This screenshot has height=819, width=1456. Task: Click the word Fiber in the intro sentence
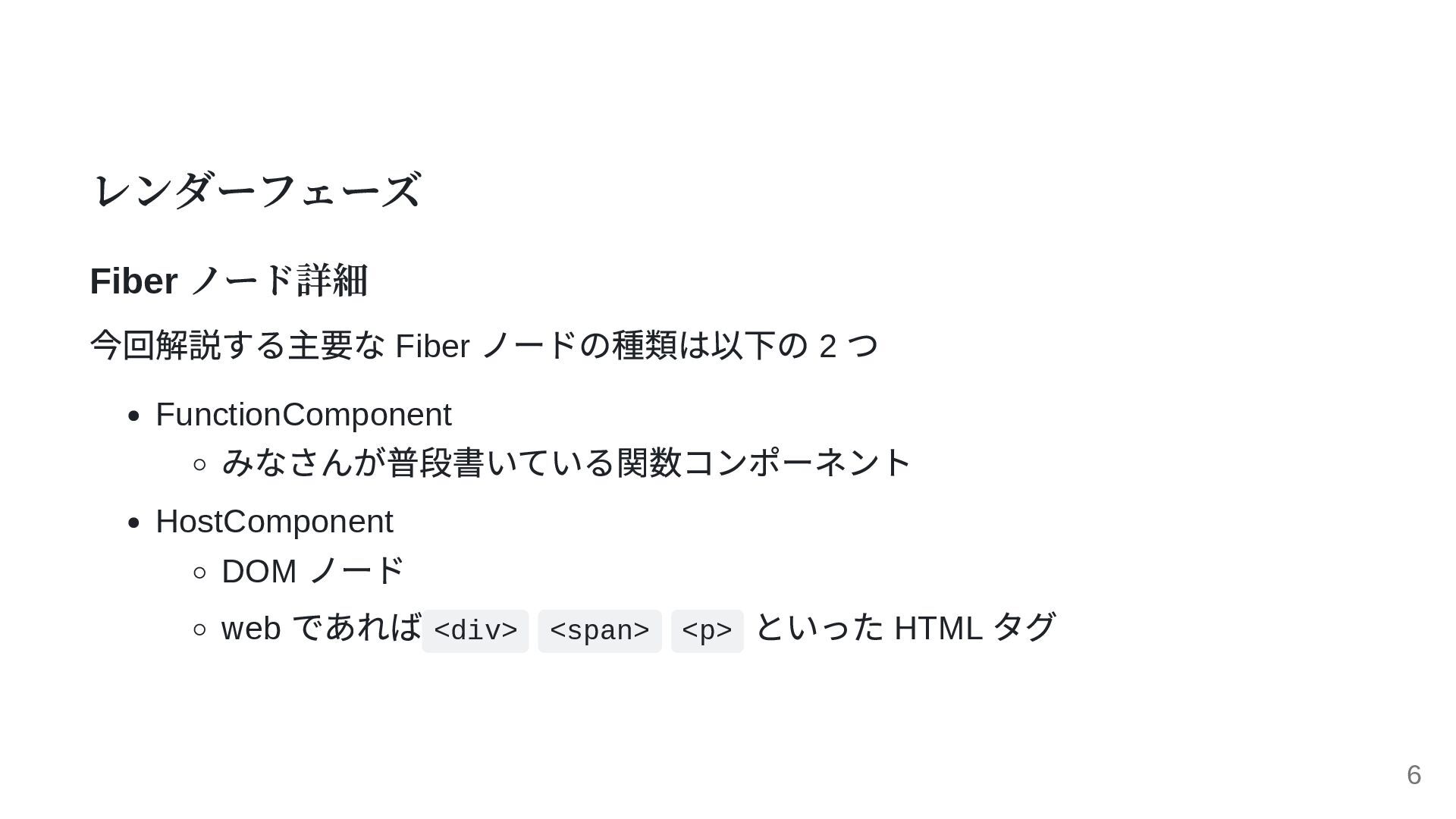pos(432,347)
